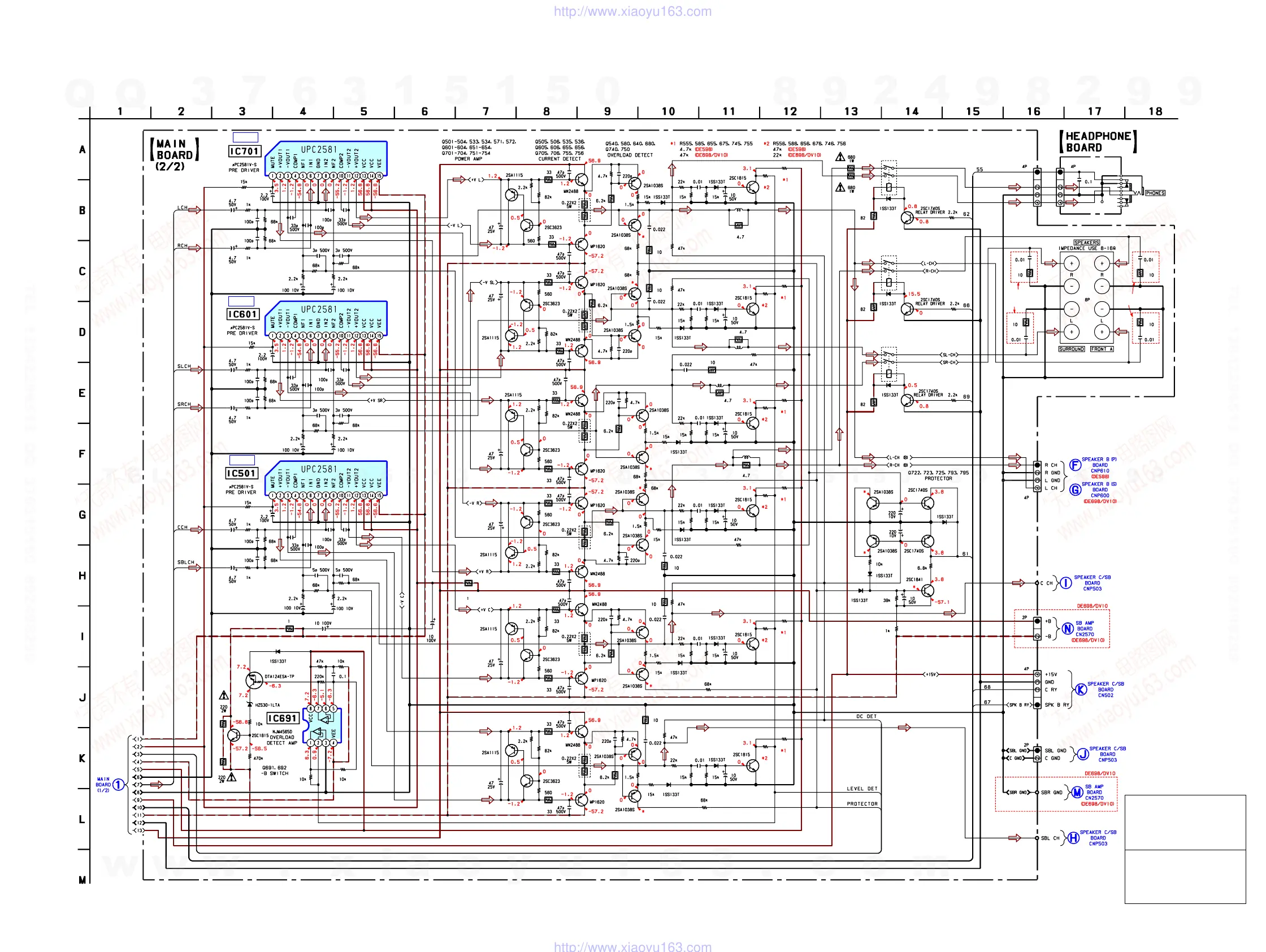Click the circled G connector symbol
1266x952 pixels.
coord(1075,490)
